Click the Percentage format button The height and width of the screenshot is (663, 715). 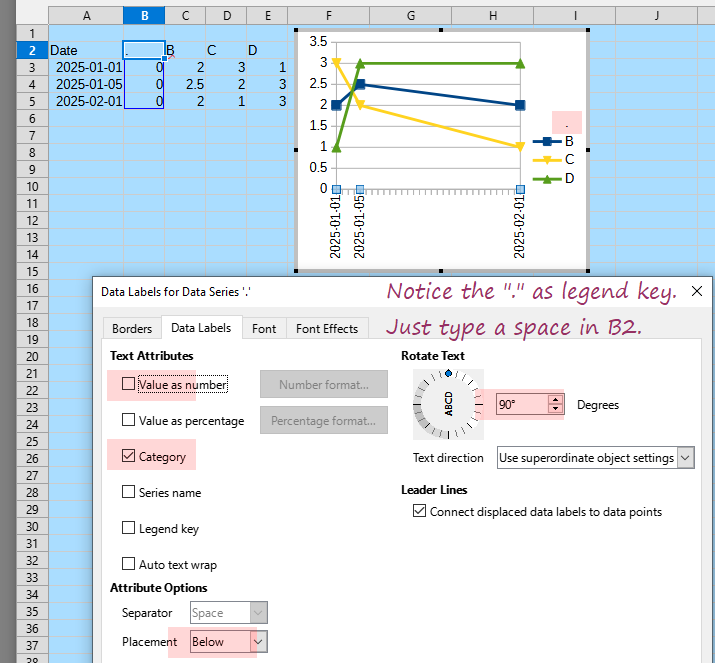(x=324, y=421)
